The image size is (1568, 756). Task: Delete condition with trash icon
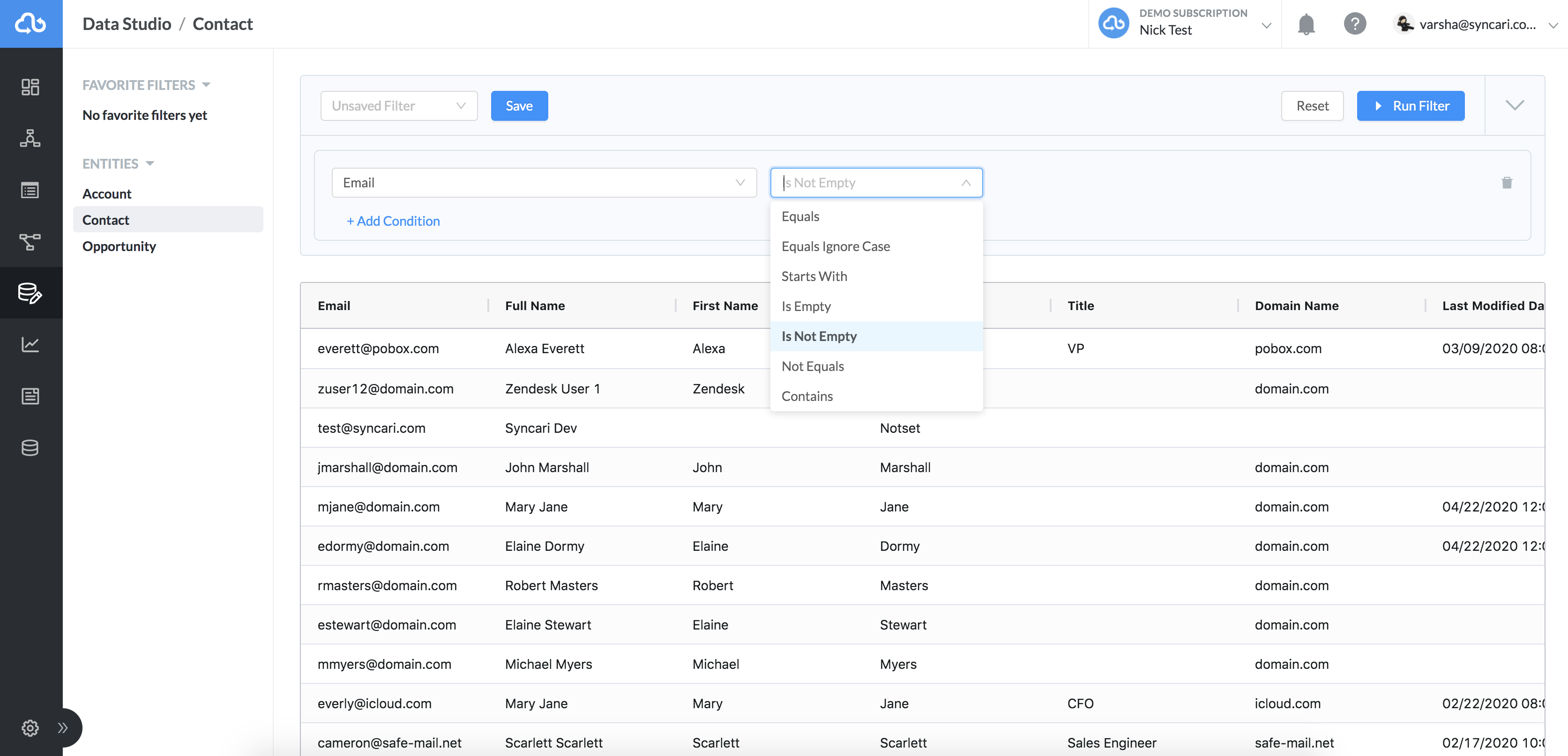pyautogui.click(x=1507, y=183)
